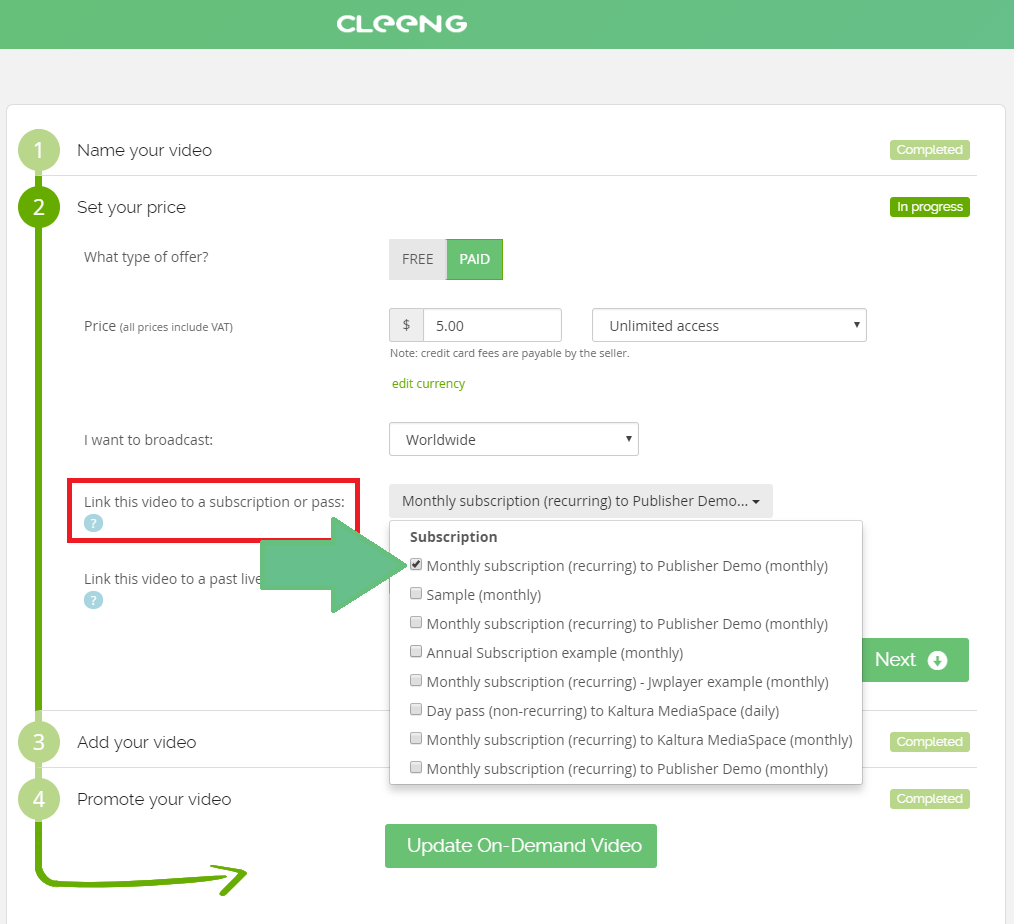Open help icon under 'subscription or pass' label
The height and width of the screenshot is (924, 1014).
(x=93, y=523)
